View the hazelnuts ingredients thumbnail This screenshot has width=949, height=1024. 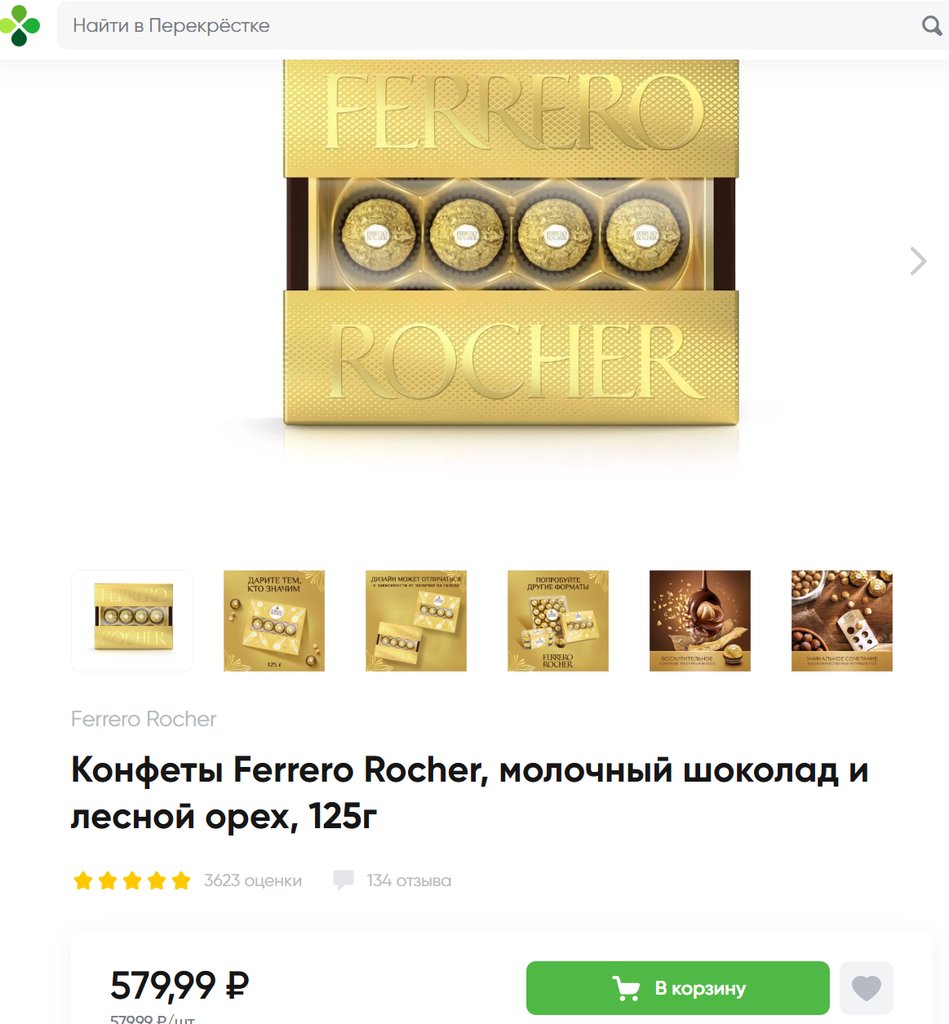tap(842, 620)
